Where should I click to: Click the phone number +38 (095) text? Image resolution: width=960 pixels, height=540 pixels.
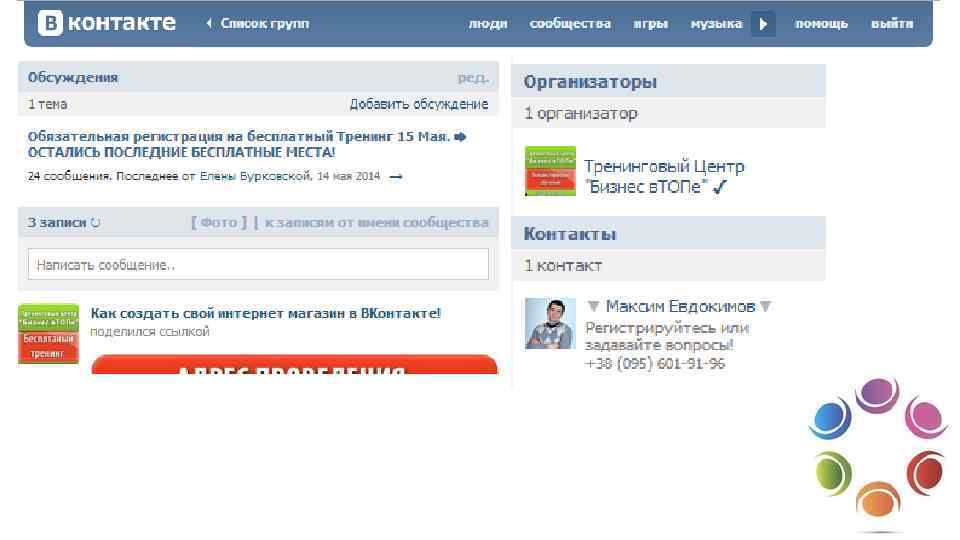tap(654, 364)
